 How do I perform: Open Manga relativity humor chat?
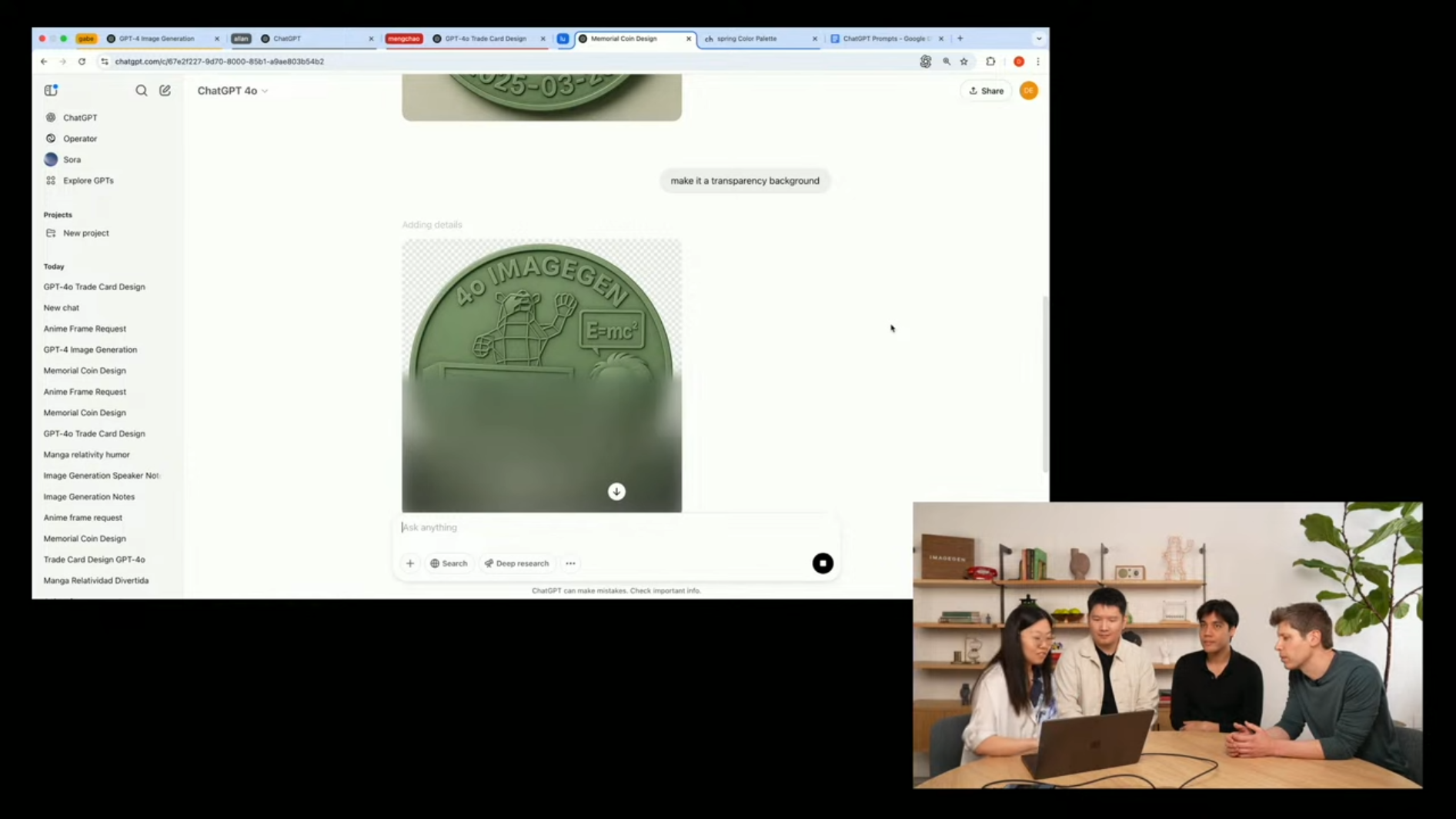(x=86, y=455)
